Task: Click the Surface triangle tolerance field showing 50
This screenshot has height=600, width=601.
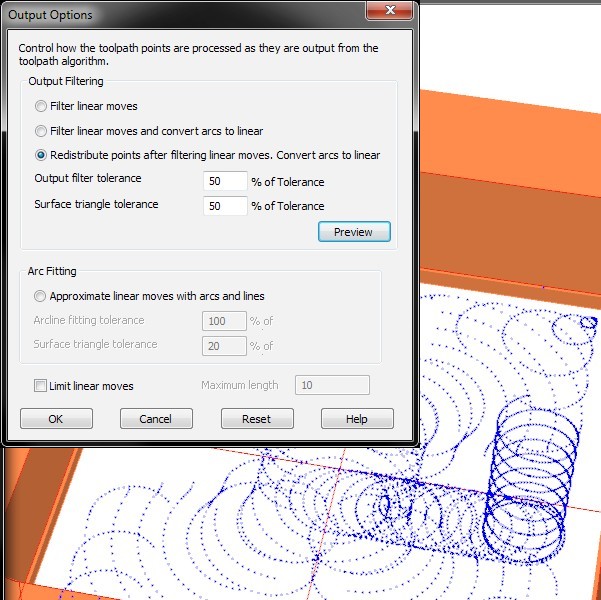Action: point(225,206)
